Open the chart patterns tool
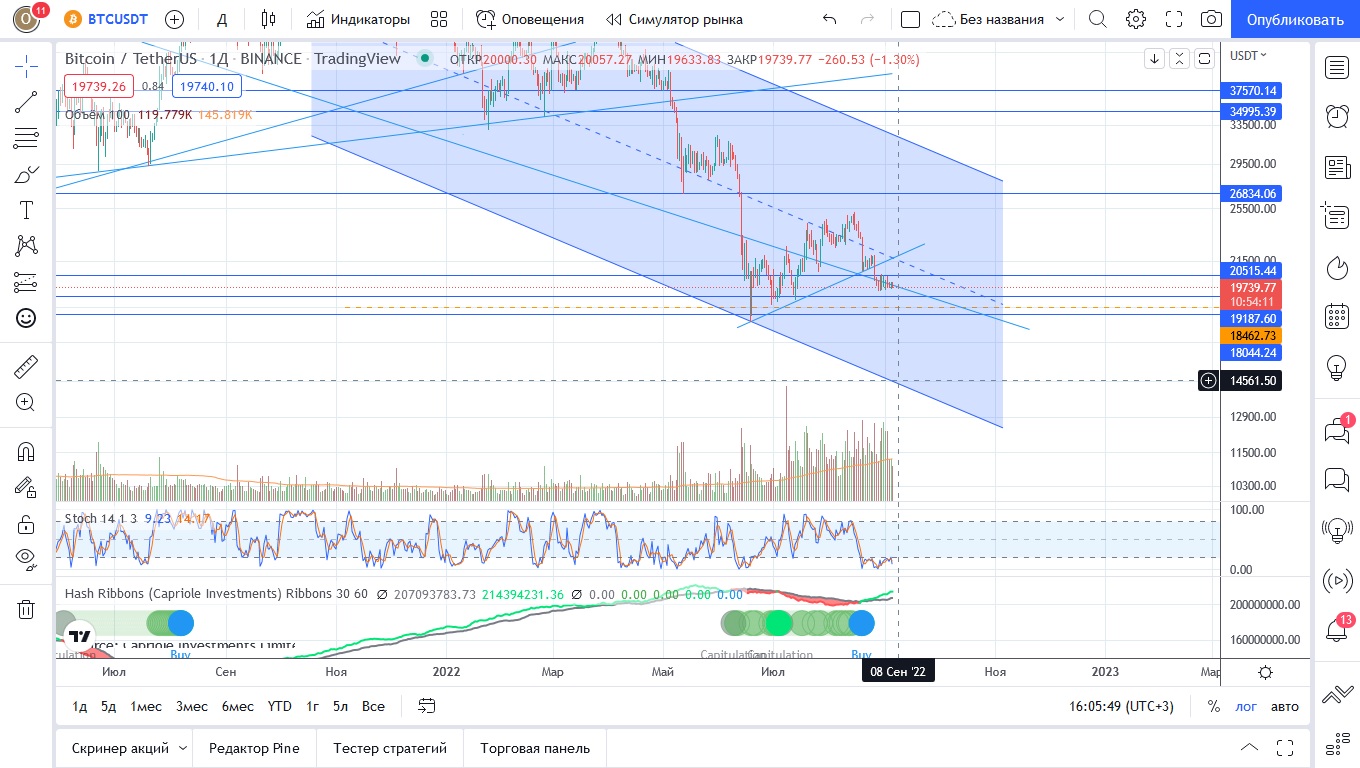 (26, 246)
